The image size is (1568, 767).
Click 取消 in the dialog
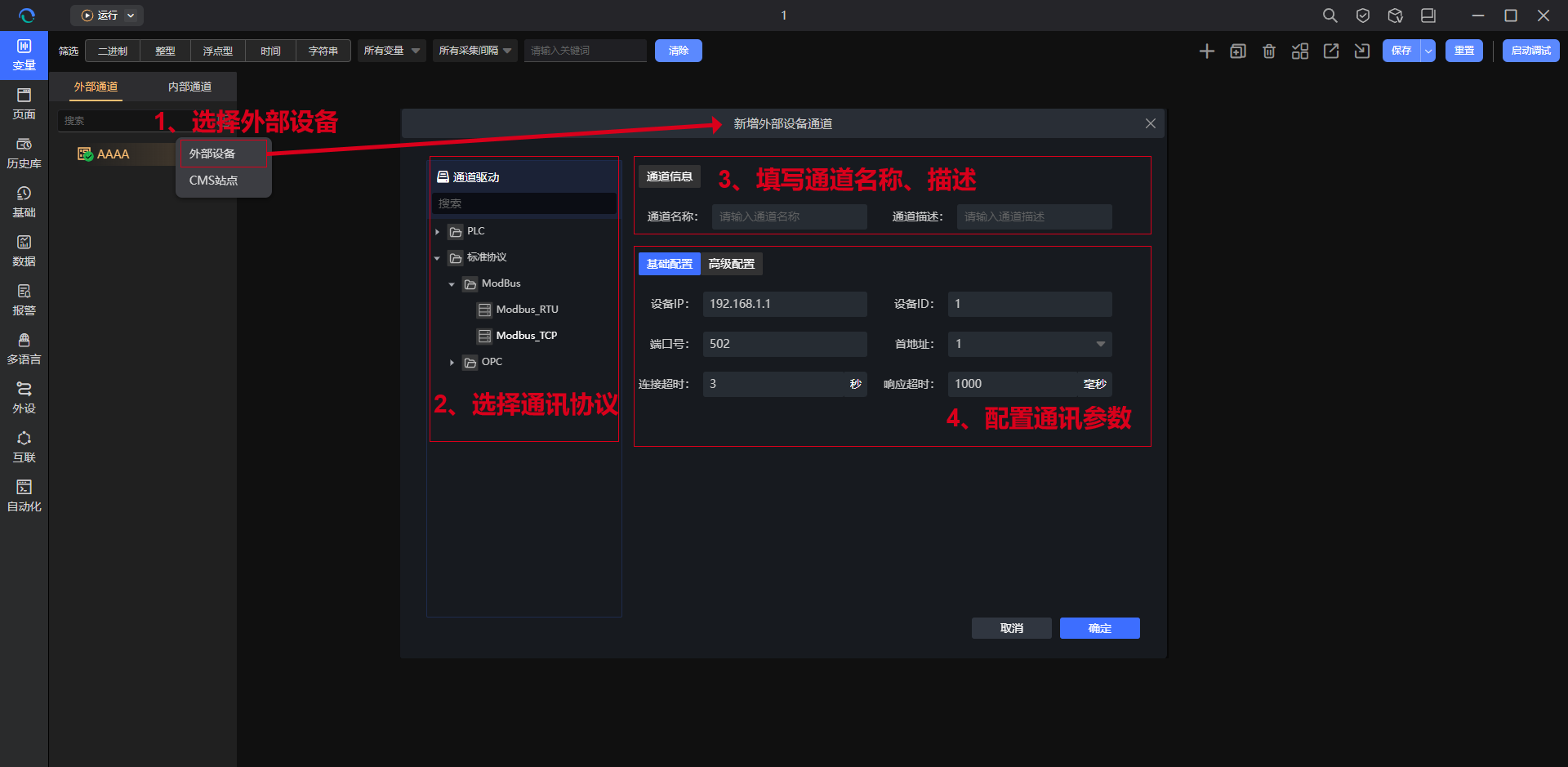pyautogui.click(x=1011, y=628)
